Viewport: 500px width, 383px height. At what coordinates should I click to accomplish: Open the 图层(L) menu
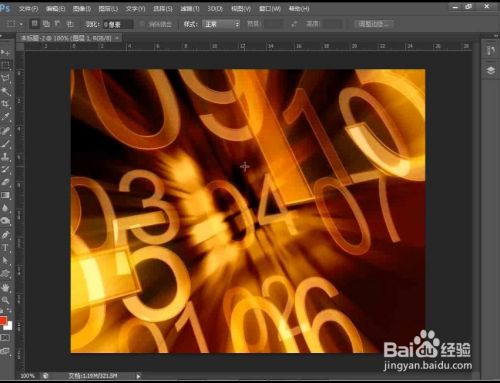point(108,9)
